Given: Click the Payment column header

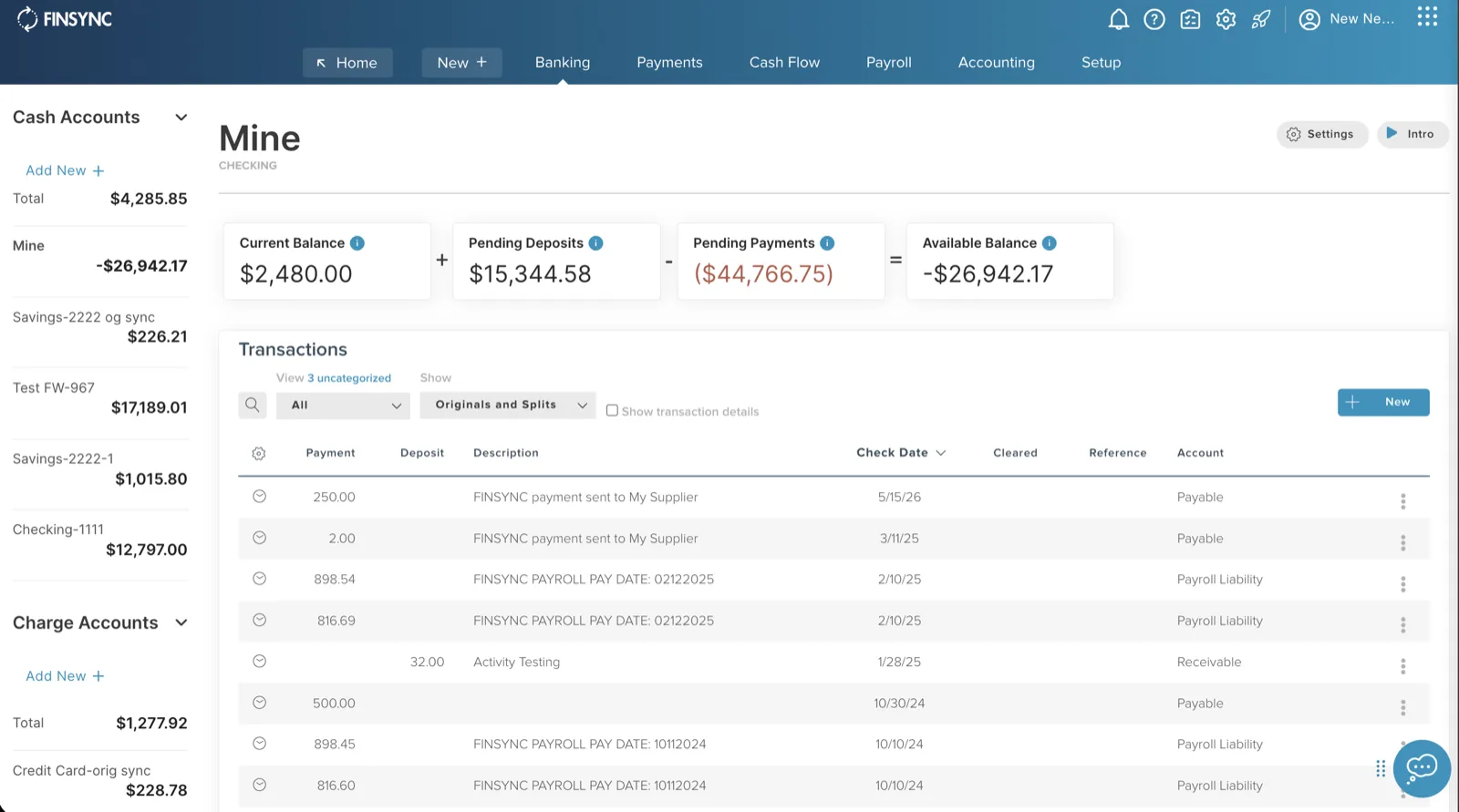Looking at the screenshot, I should (330, 453).
